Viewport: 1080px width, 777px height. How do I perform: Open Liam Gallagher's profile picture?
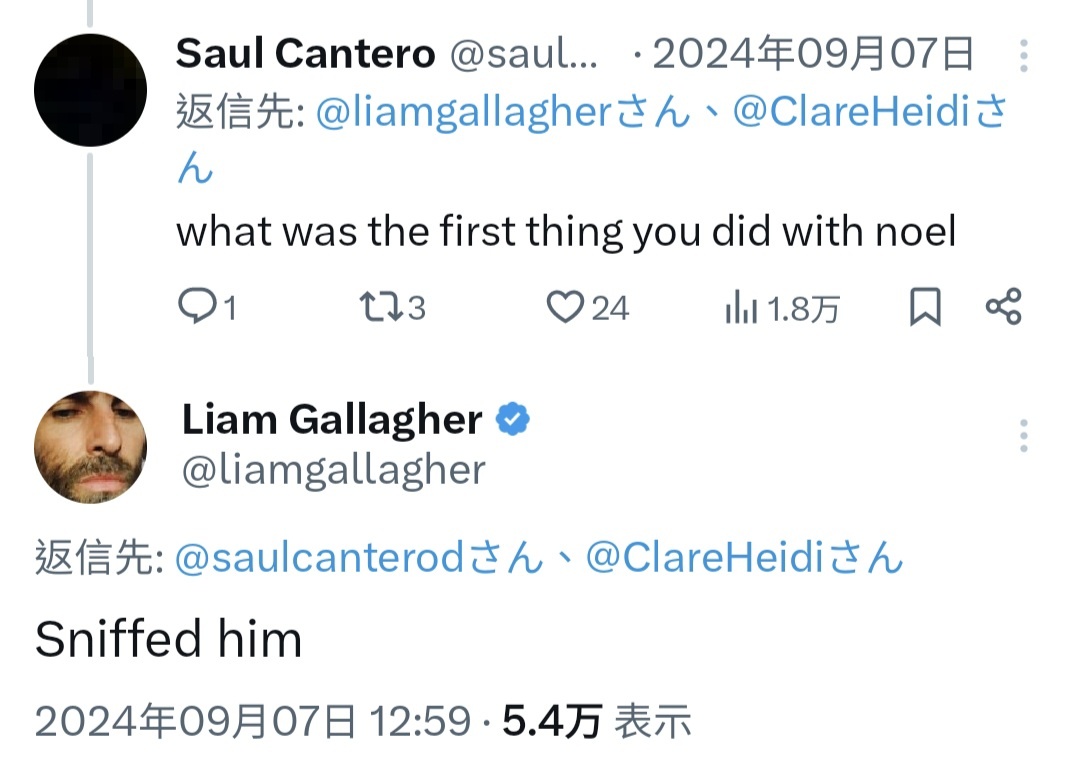coord(90,447)
